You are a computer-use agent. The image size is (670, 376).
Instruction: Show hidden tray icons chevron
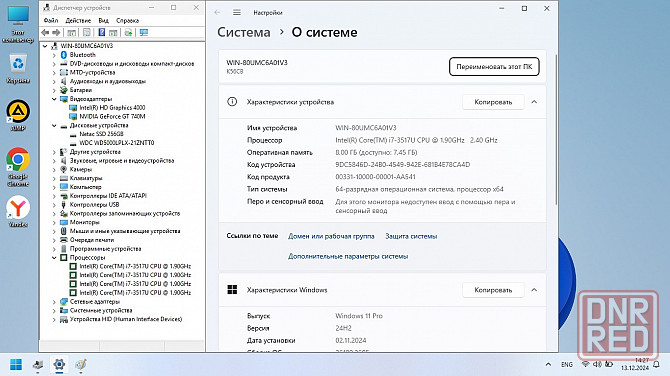[548, 364]
